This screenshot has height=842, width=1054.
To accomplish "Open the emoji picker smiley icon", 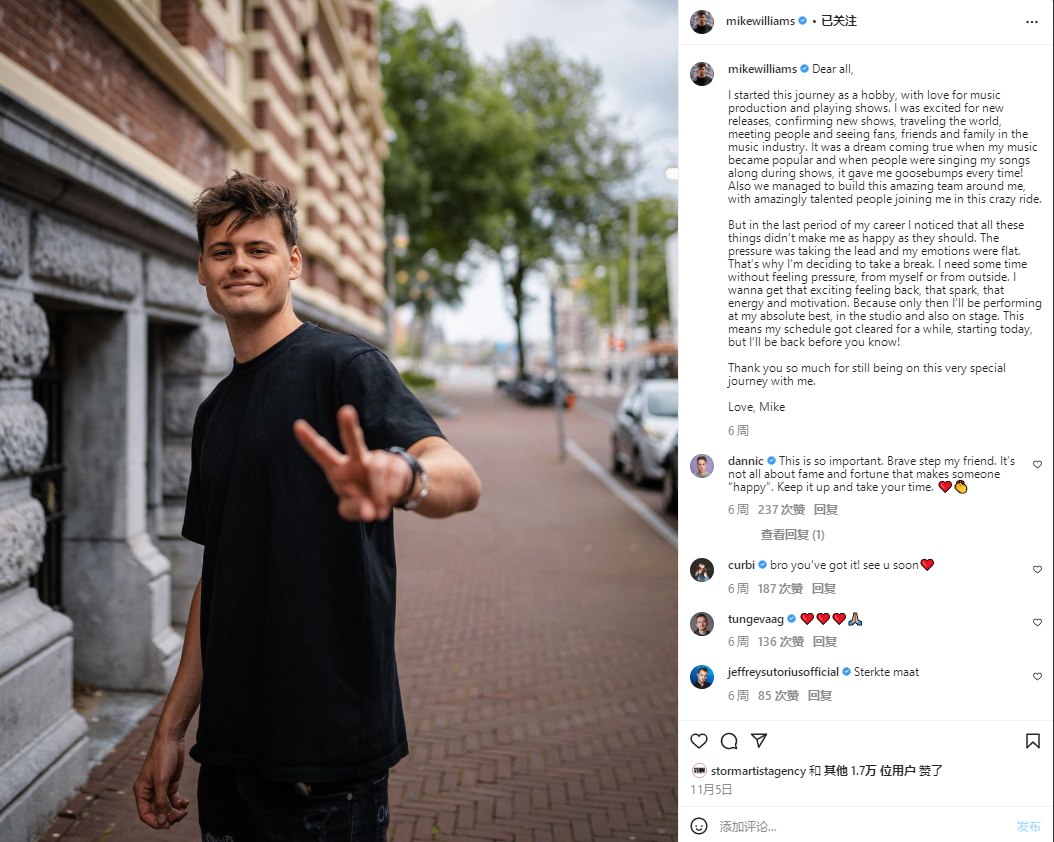I will (699, 826).
